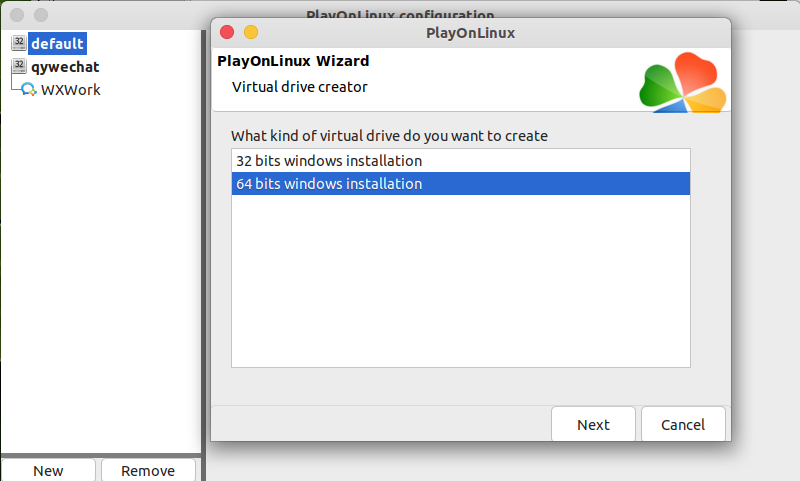Cancel the virtual drive creator wizard

[x=683, y=424]
